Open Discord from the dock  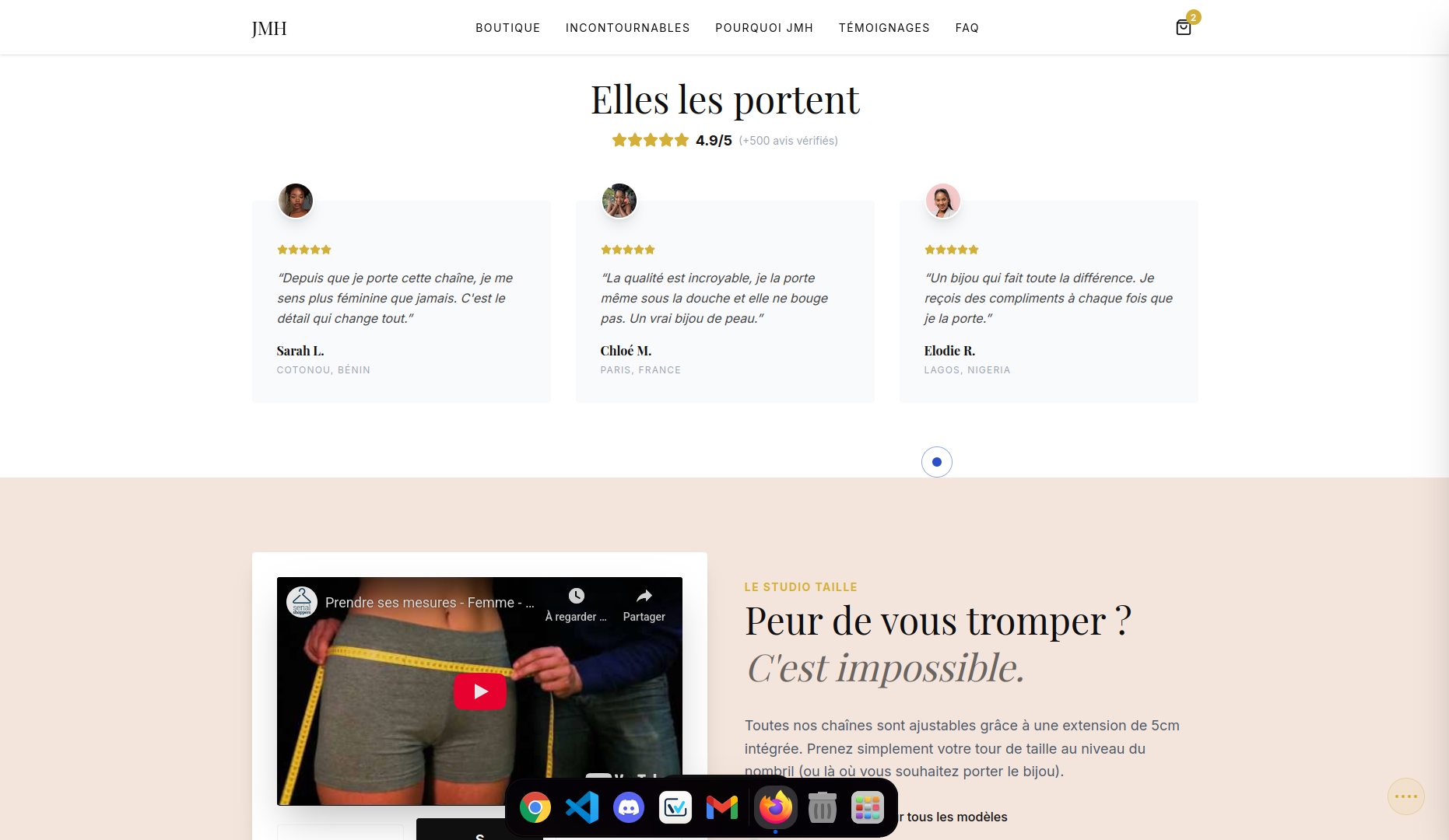pos(629,808)
